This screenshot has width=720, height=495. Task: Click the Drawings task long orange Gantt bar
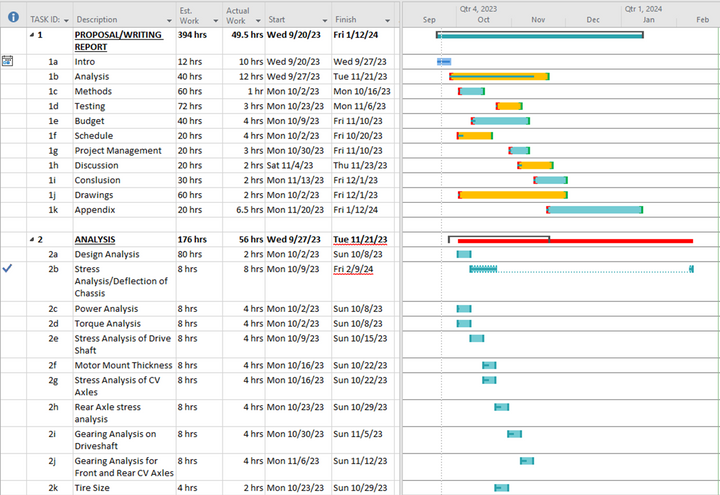tap(513, 195)
